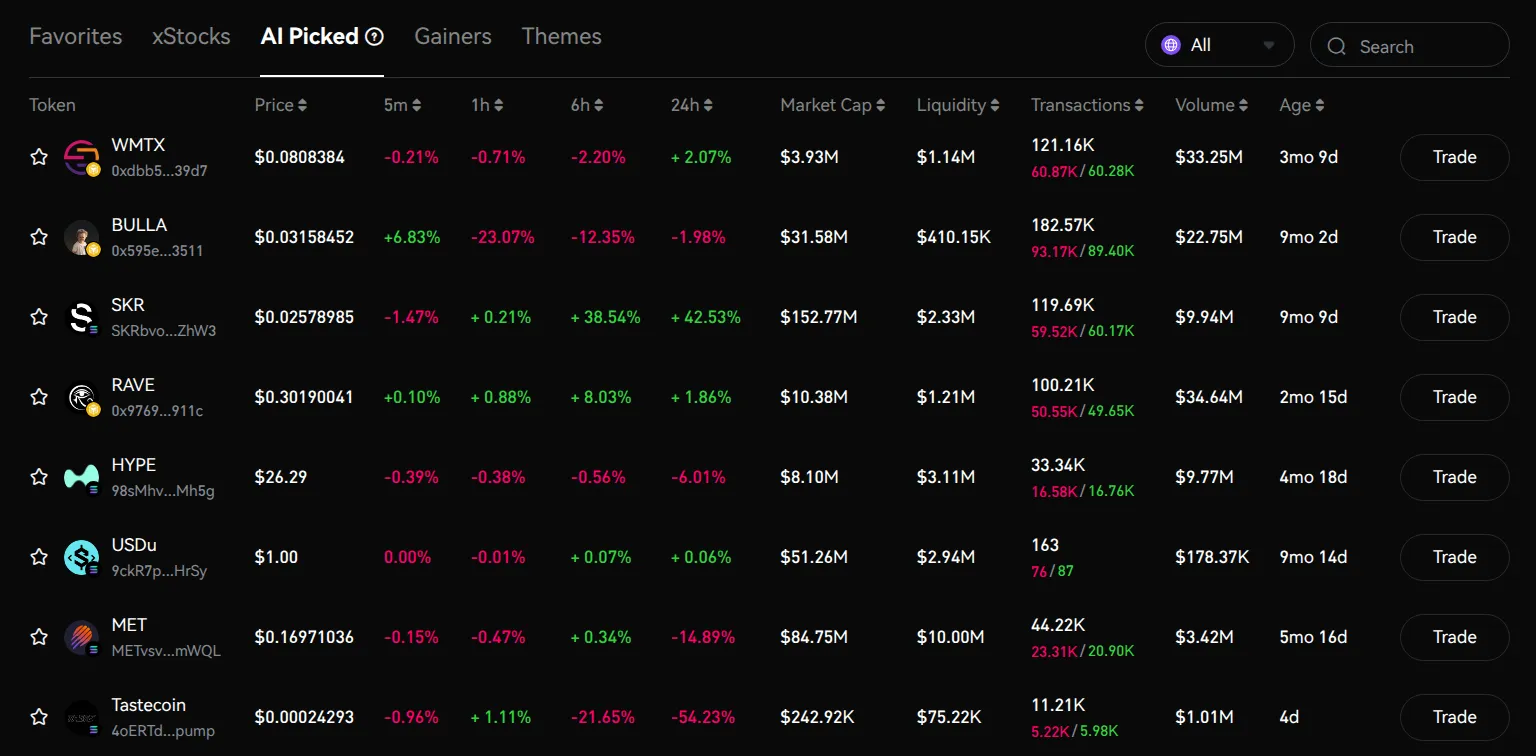Click the SKR token logo icon
The height and width of the screenshot is (756, 1536).
tap(81, 317)
